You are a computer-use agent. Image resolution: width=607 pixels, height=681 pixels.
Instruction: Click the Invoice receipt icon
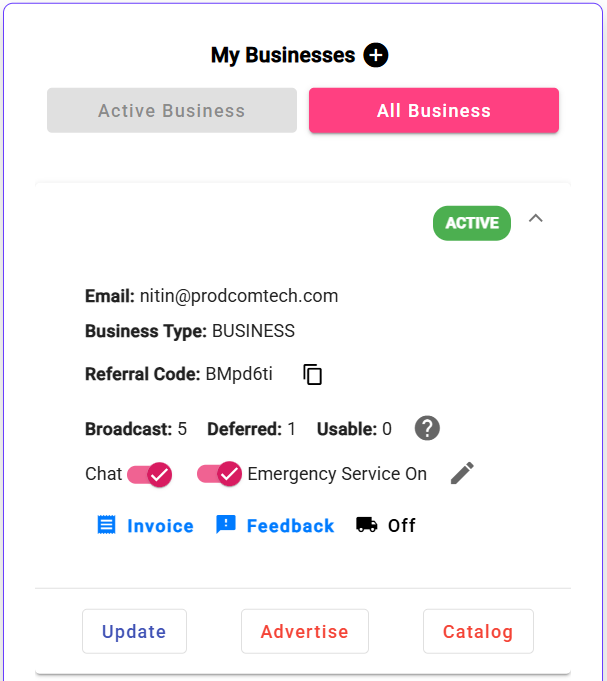click(x=106, y=525)
